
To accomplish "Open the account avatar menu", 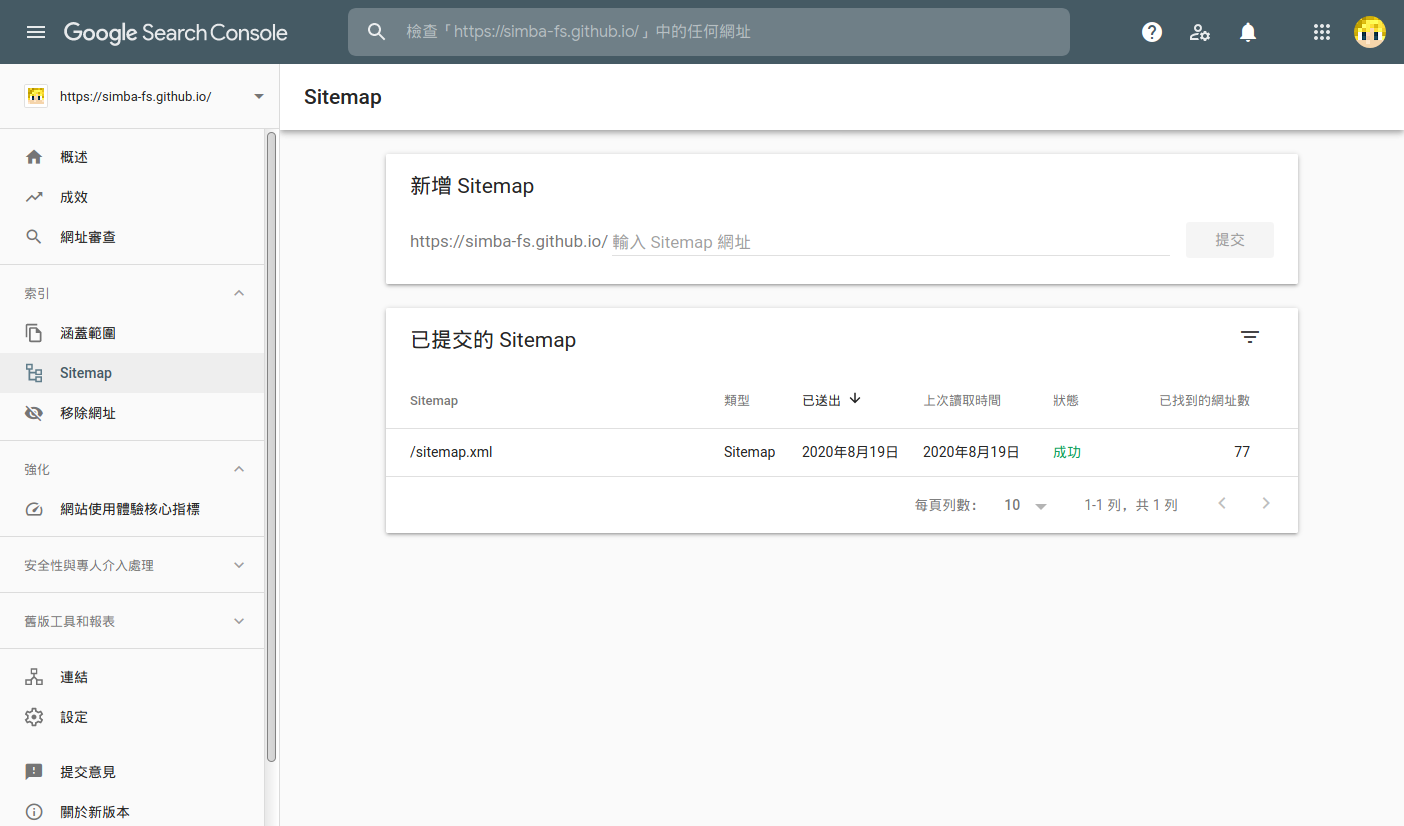I will click(1370, 32).
